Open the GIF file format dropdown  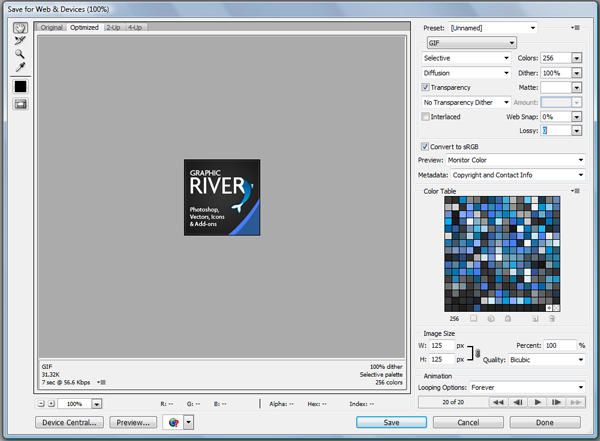472,42
